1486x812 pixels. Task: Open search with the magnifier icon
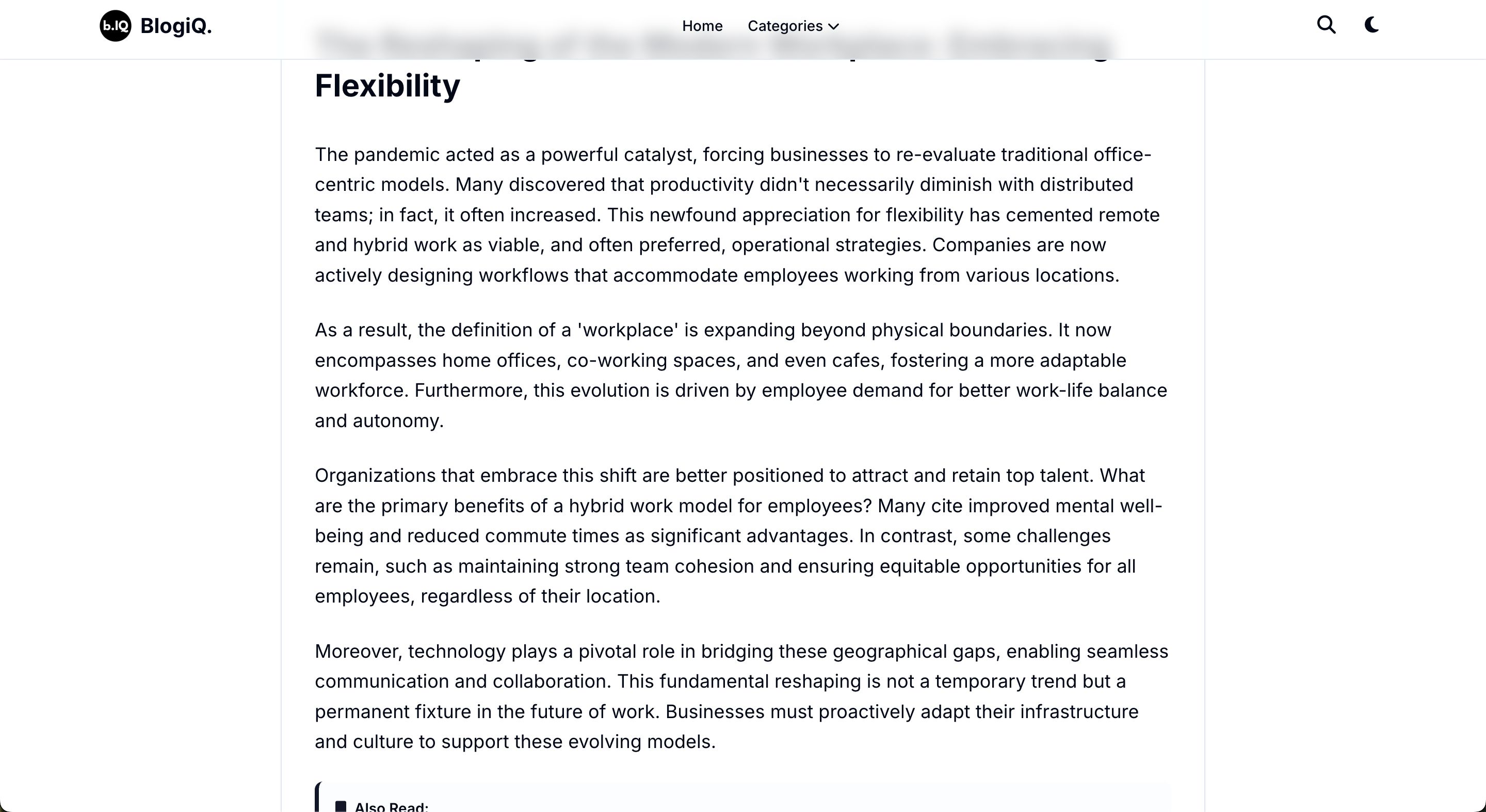(x=1326, y=25)
